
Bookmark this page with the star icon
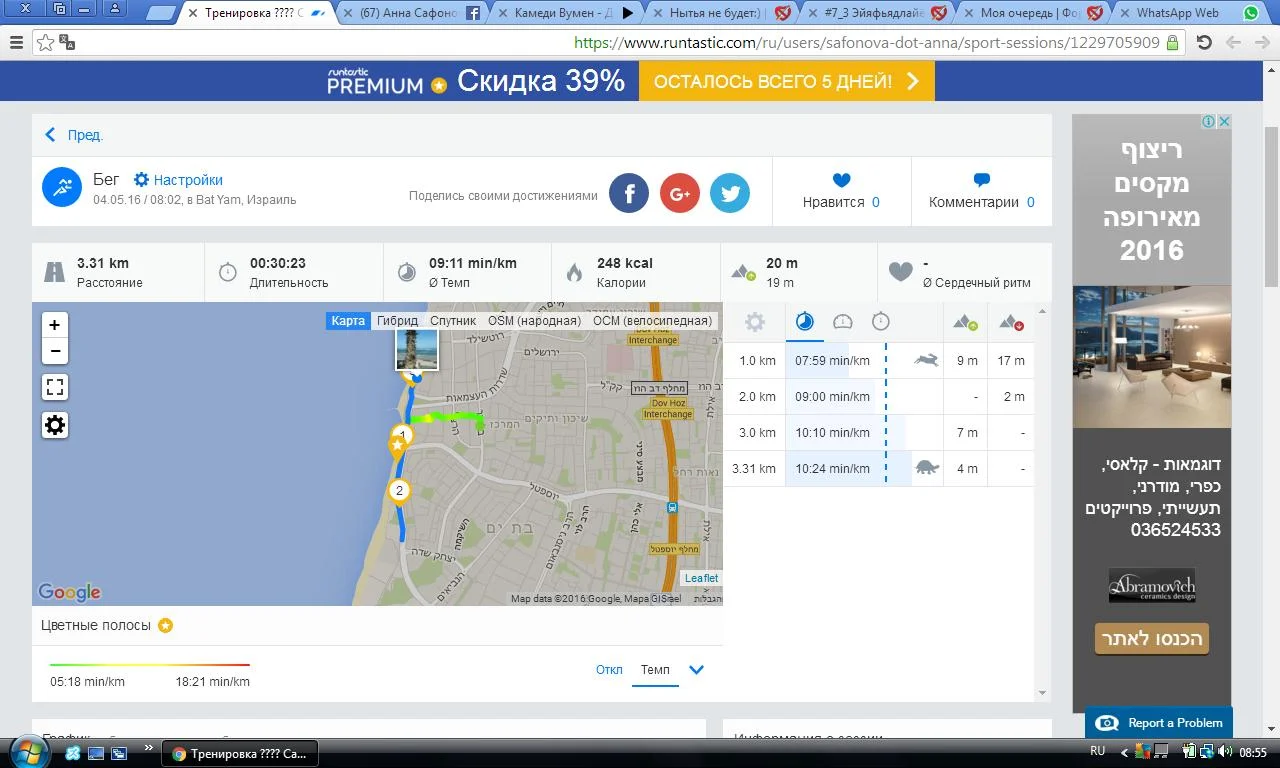pos(45,43)
